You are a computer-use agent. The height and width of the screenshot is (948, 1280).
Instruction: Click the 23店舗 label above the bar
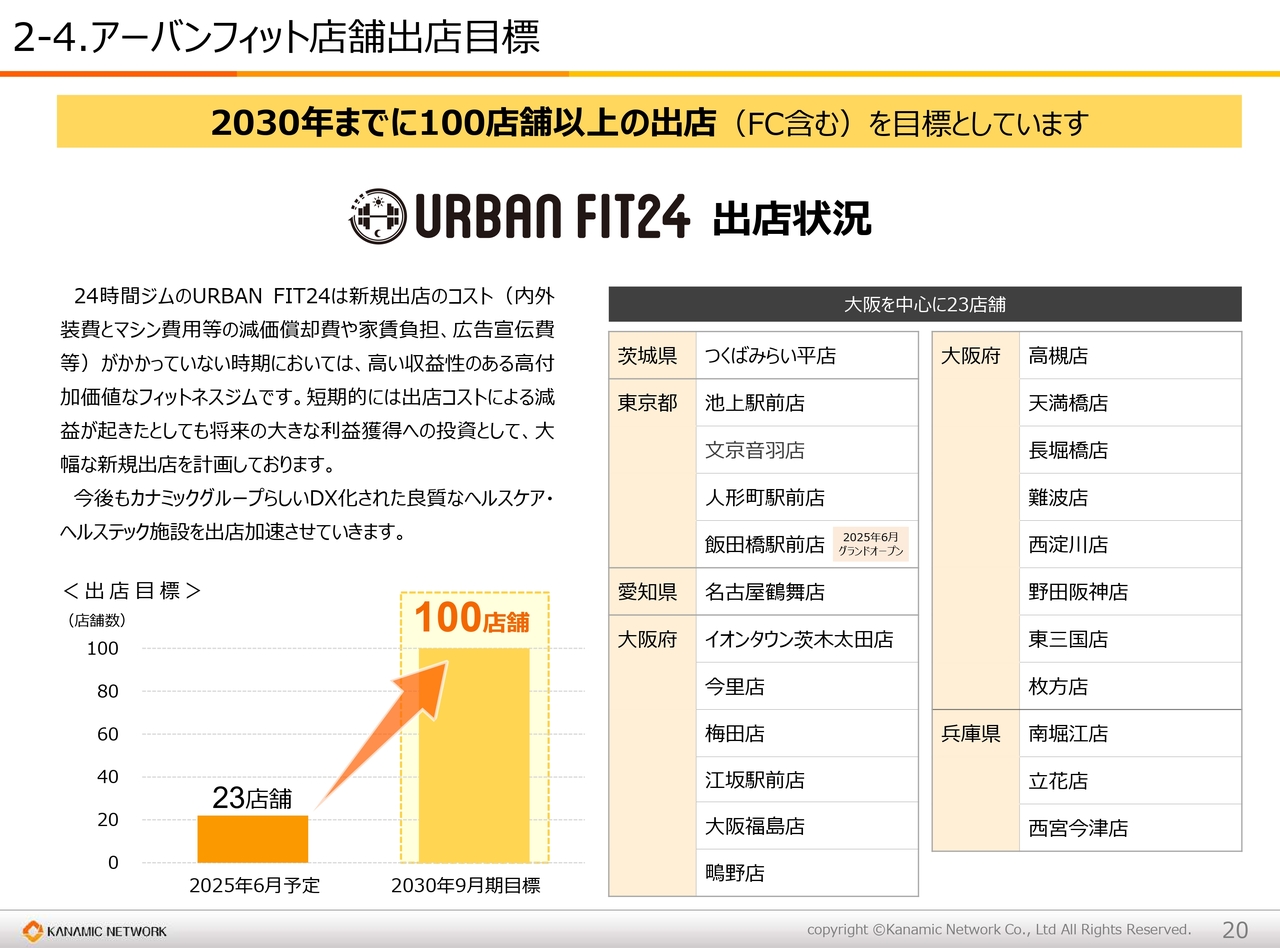252,798
